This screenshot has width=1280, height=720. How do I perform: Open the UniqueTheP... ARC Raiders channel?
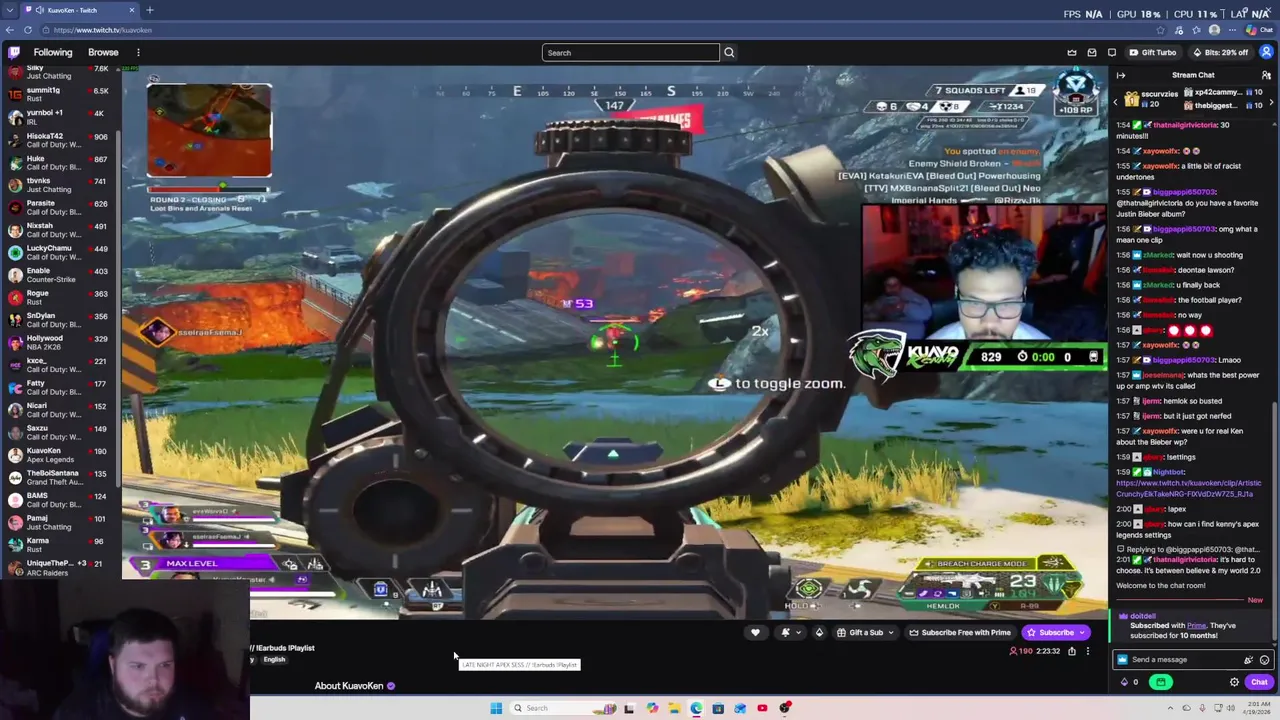[x=60, y=568]
